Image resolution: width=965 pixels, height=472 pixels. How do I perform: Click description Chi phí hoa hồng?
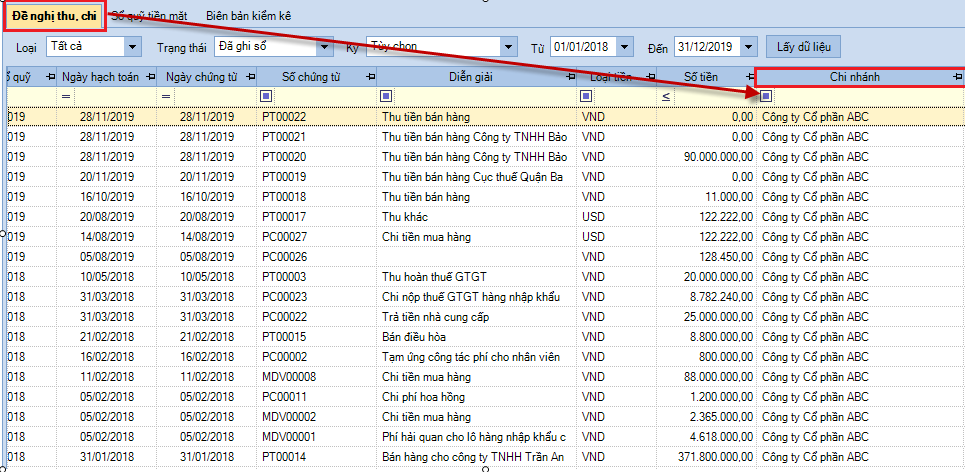click(x=423, y=397)
